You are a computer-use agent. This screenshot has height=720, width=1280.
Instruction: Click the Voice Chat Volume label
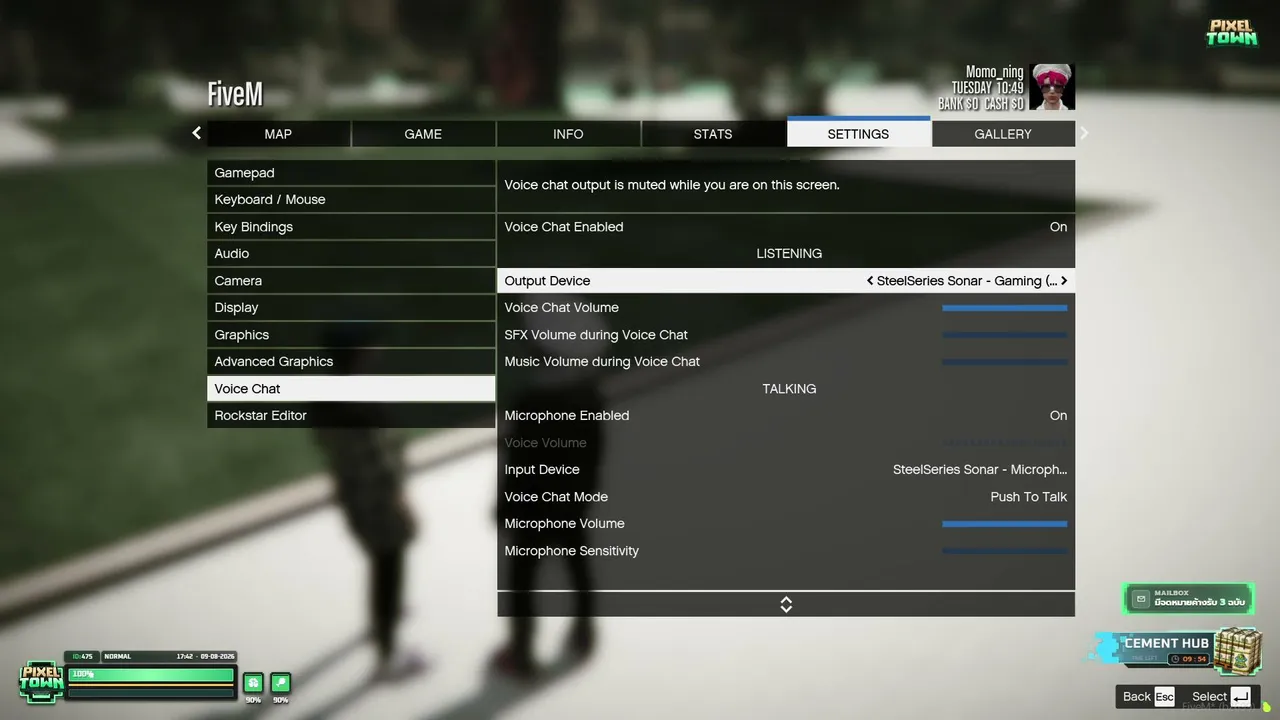coord(561,308)
